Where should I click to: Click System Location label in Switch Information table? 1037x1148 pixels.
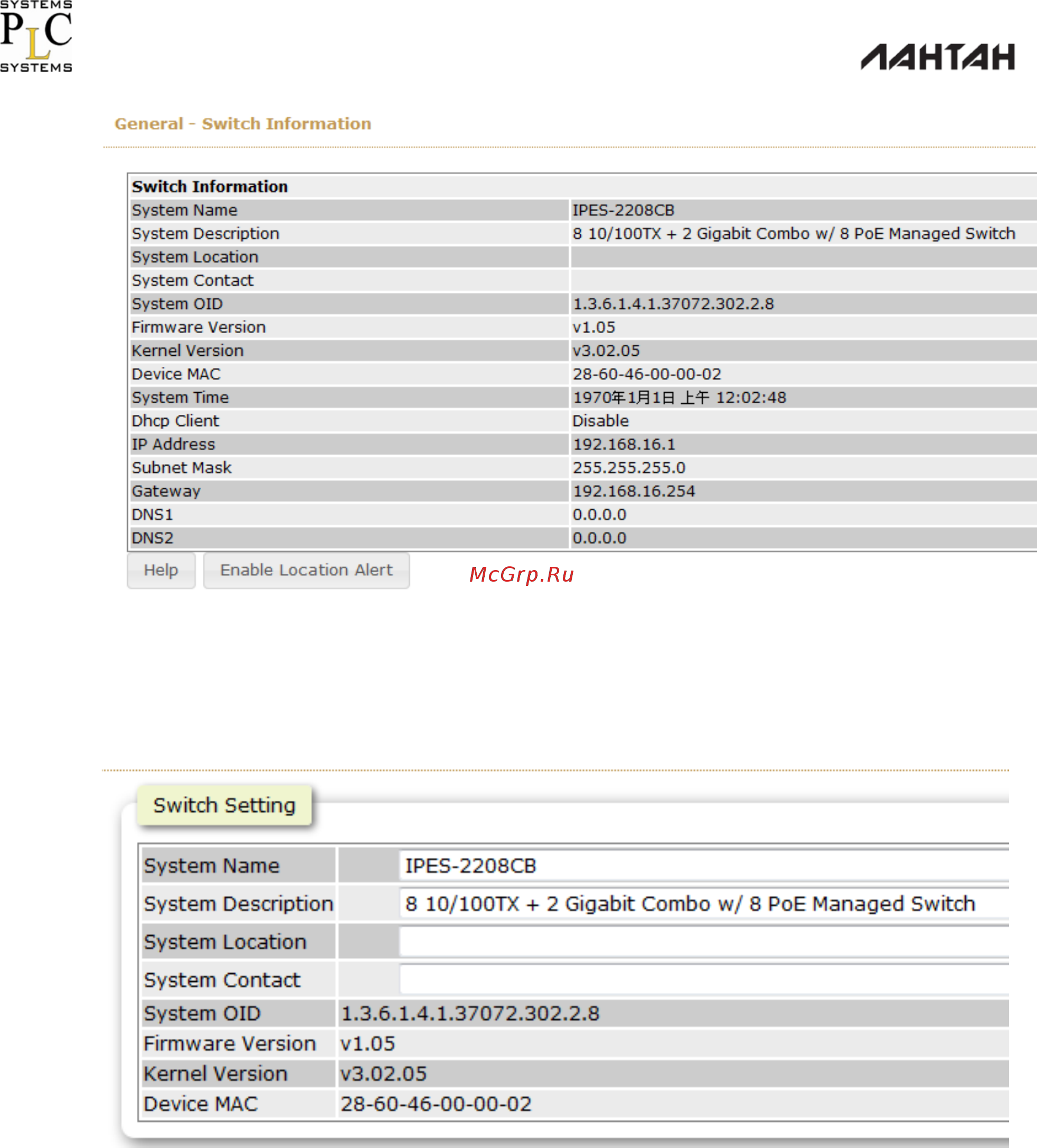195,257
